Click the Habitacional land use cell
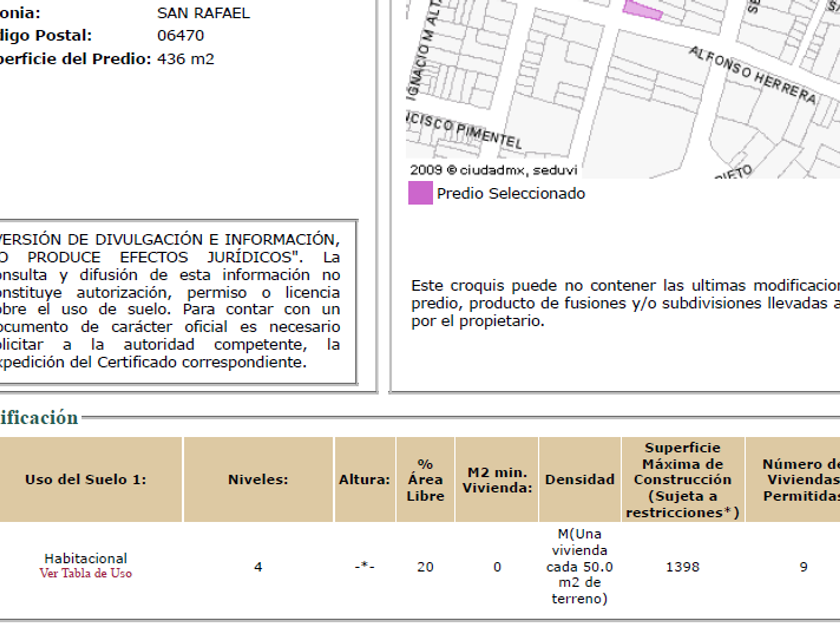This screenshot has height=630, width=840. pyautogui.click(x=85, y=558)
